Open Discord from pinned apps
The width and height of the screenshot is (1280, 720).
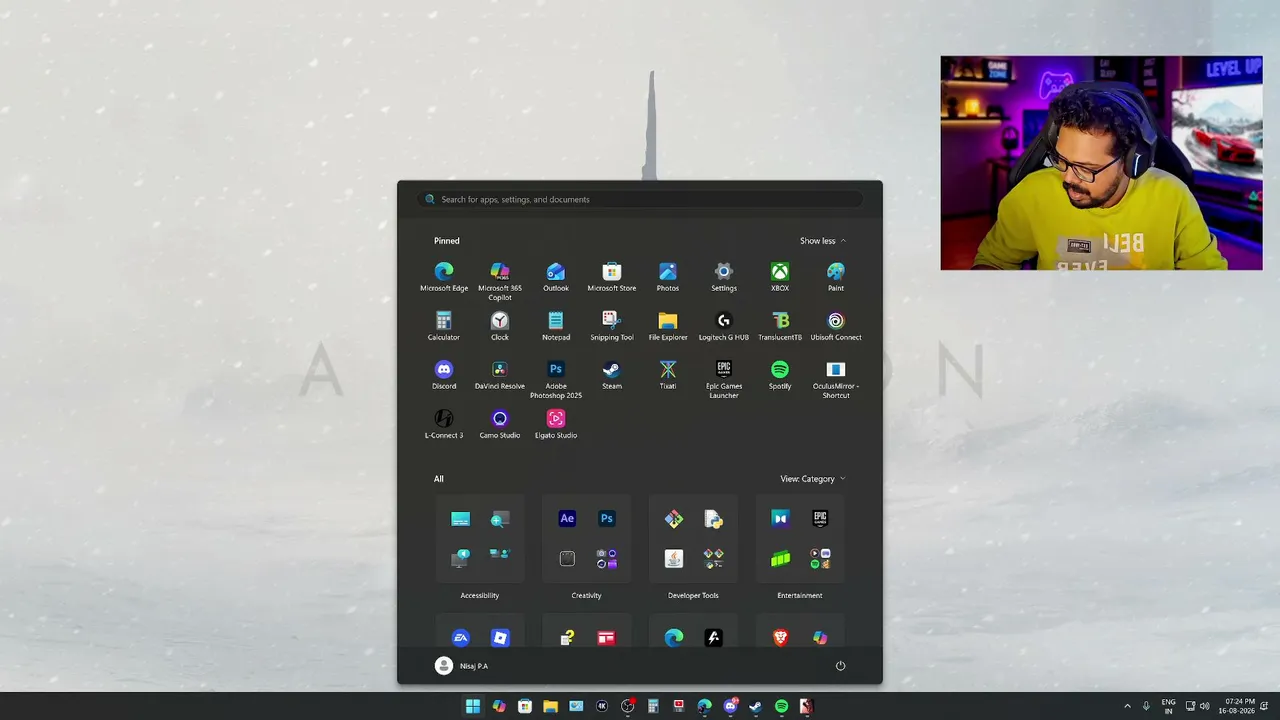click(x=444, y=374)
